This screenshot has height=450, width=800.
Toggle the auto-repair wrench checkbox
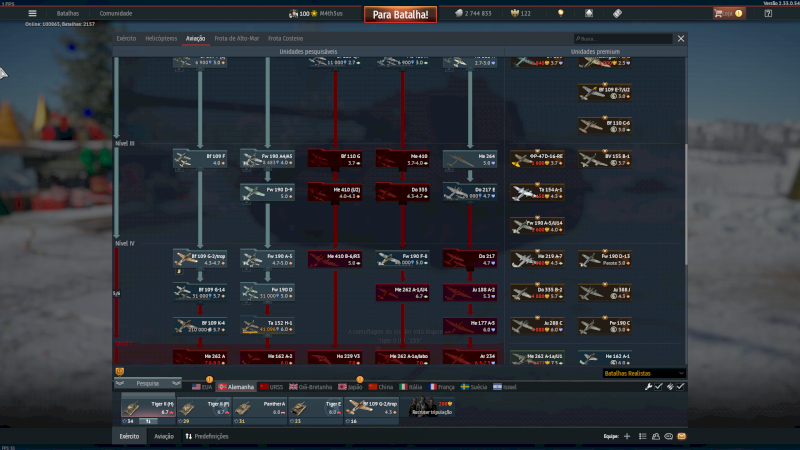(x=659, y=387)
